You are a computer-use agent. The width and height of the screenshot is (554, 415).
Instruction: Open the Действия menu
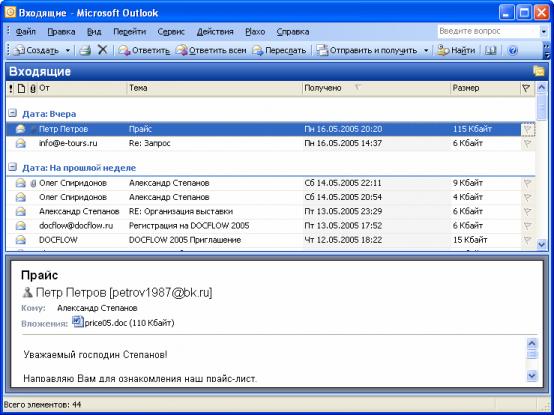[215, 32]
